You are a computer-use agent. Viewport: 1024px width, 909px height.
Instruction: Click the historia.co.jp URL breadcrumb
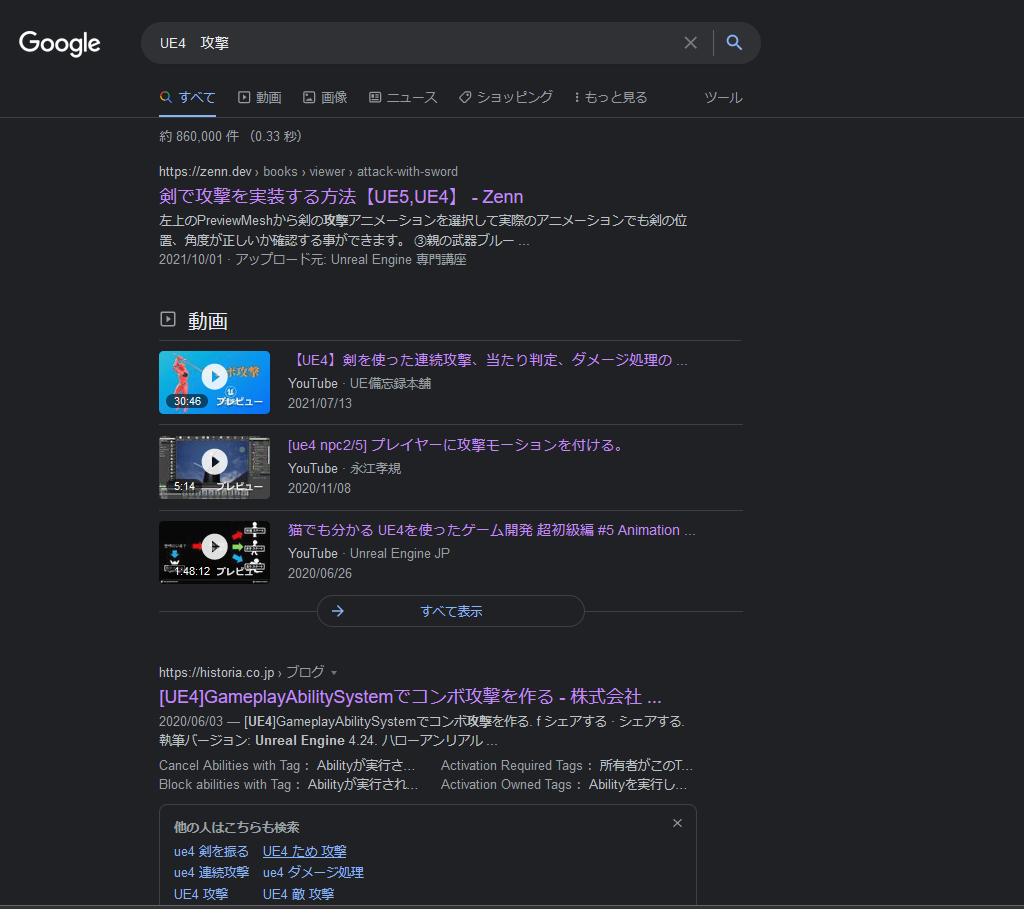(x=242, y=673)
